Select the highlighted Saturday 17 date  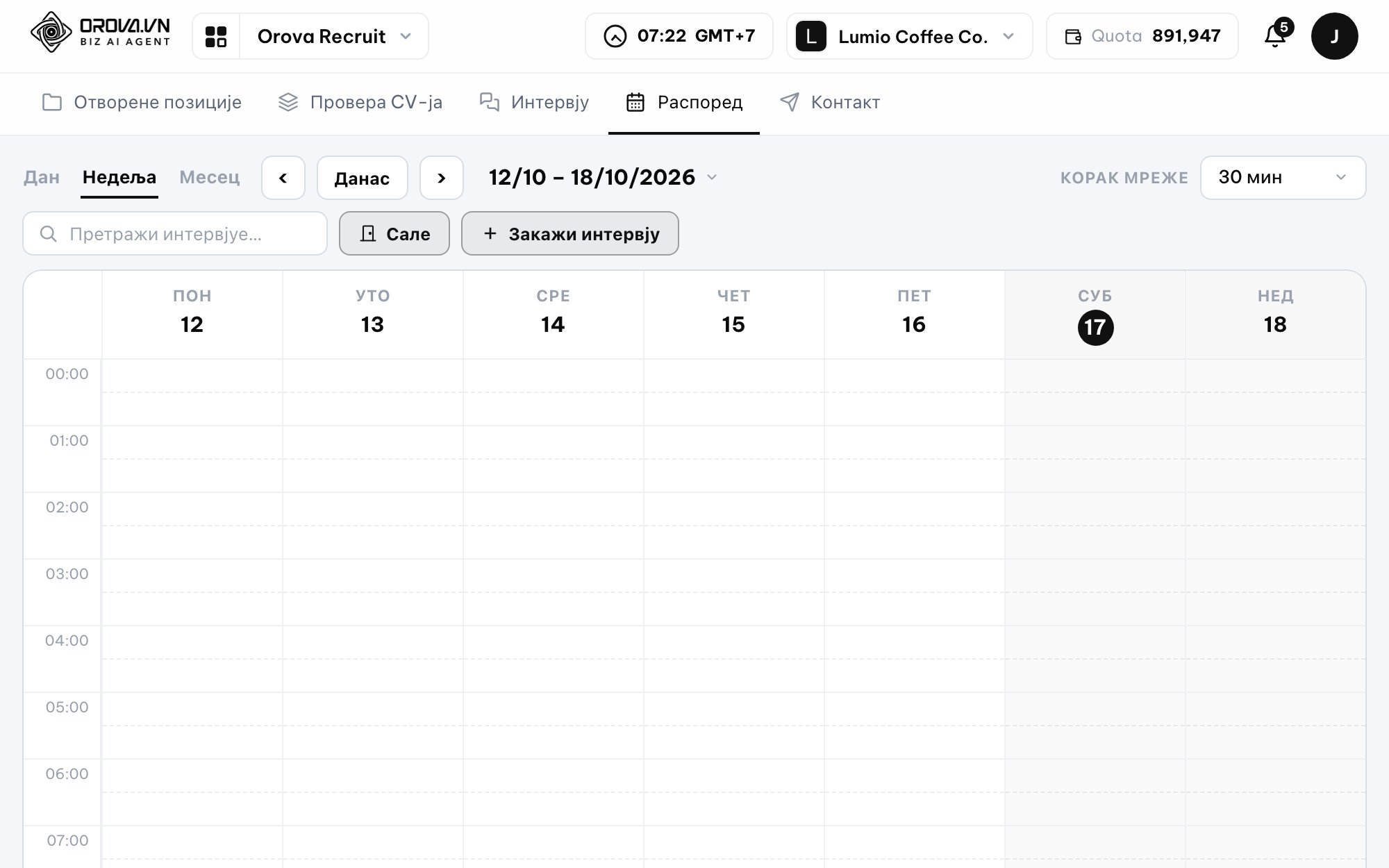[1095, 327]
